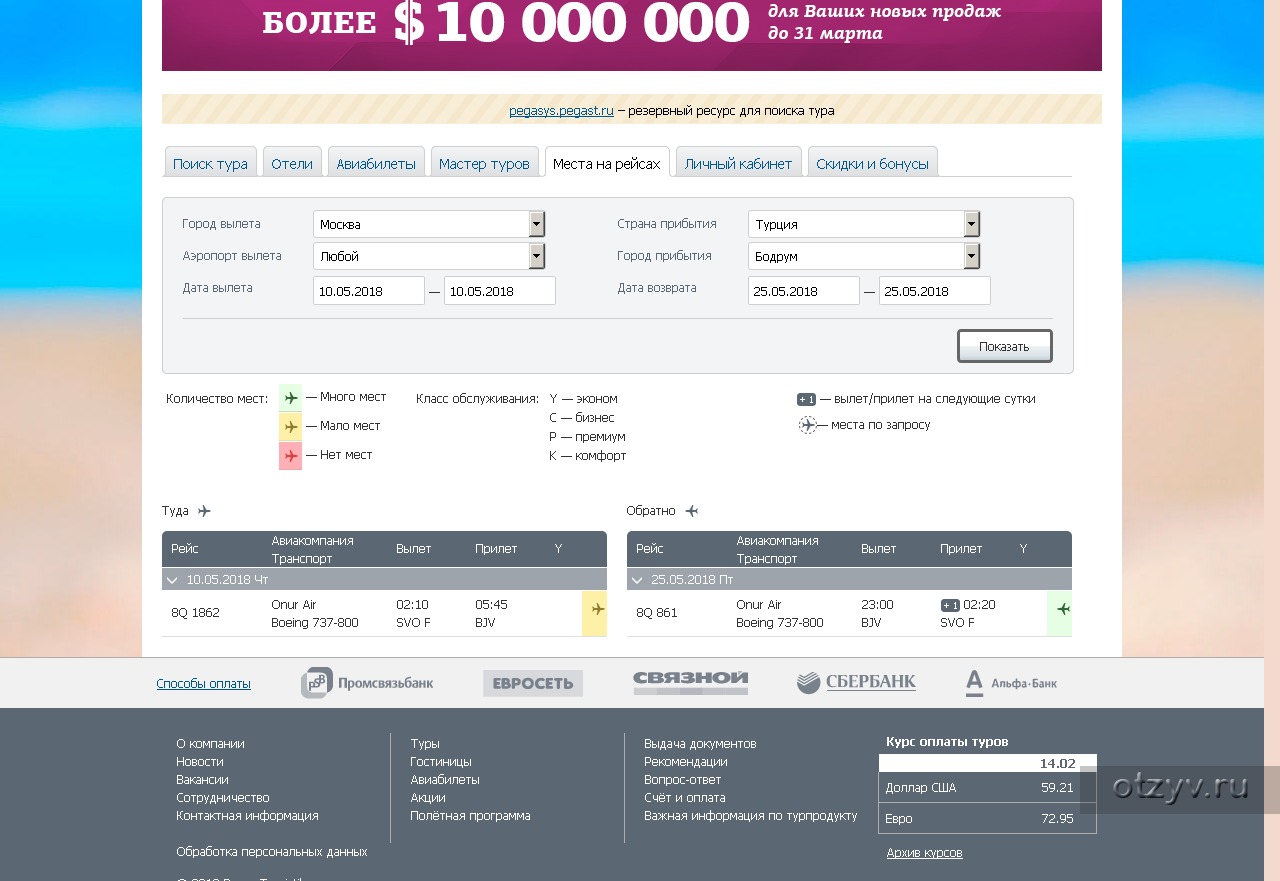
Task: Open the Город вылета dropdown
Action: click(x=537, y=224)
